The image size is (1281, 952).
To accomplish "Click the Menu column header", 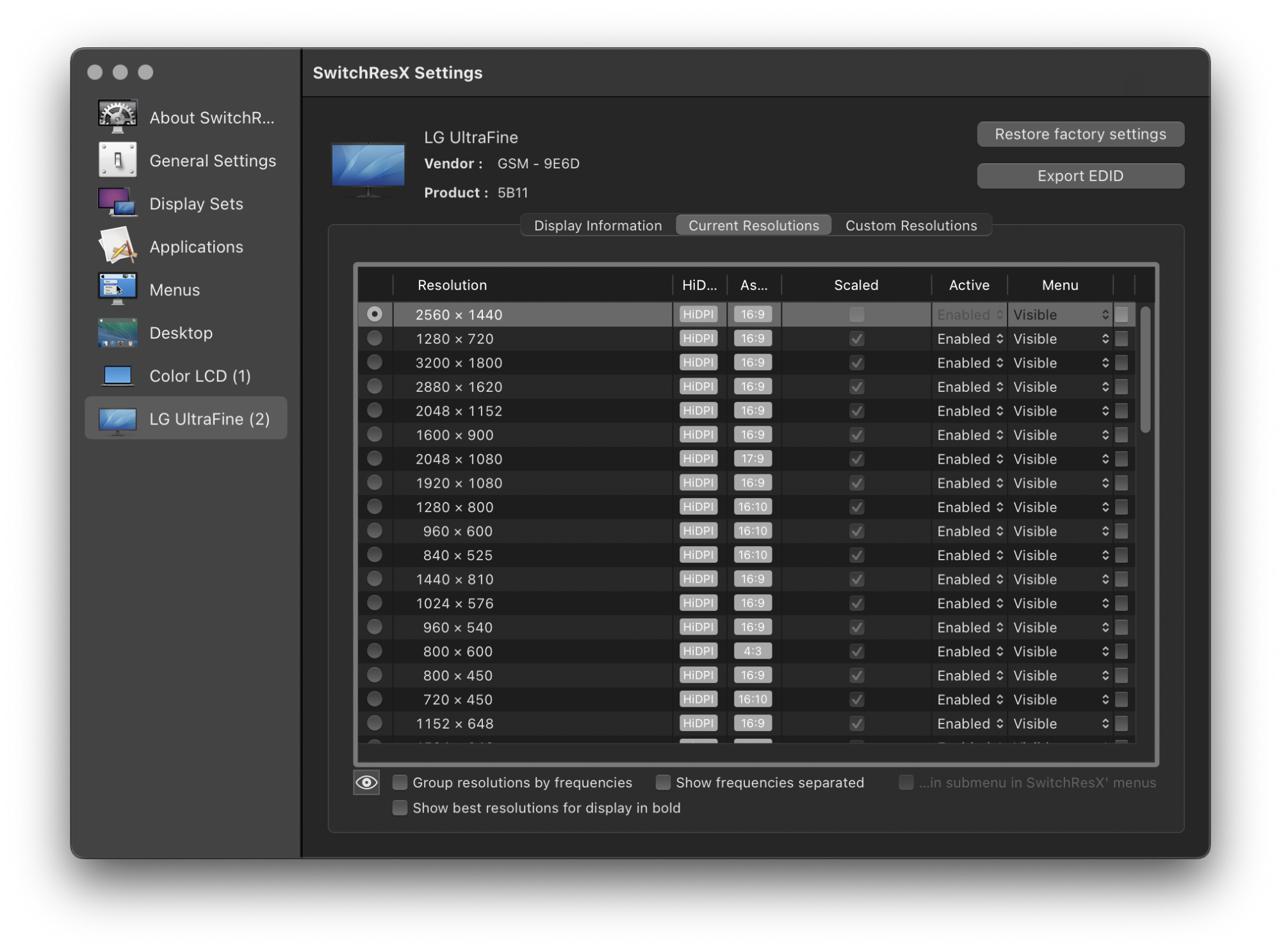I will tap(1060, 285).
